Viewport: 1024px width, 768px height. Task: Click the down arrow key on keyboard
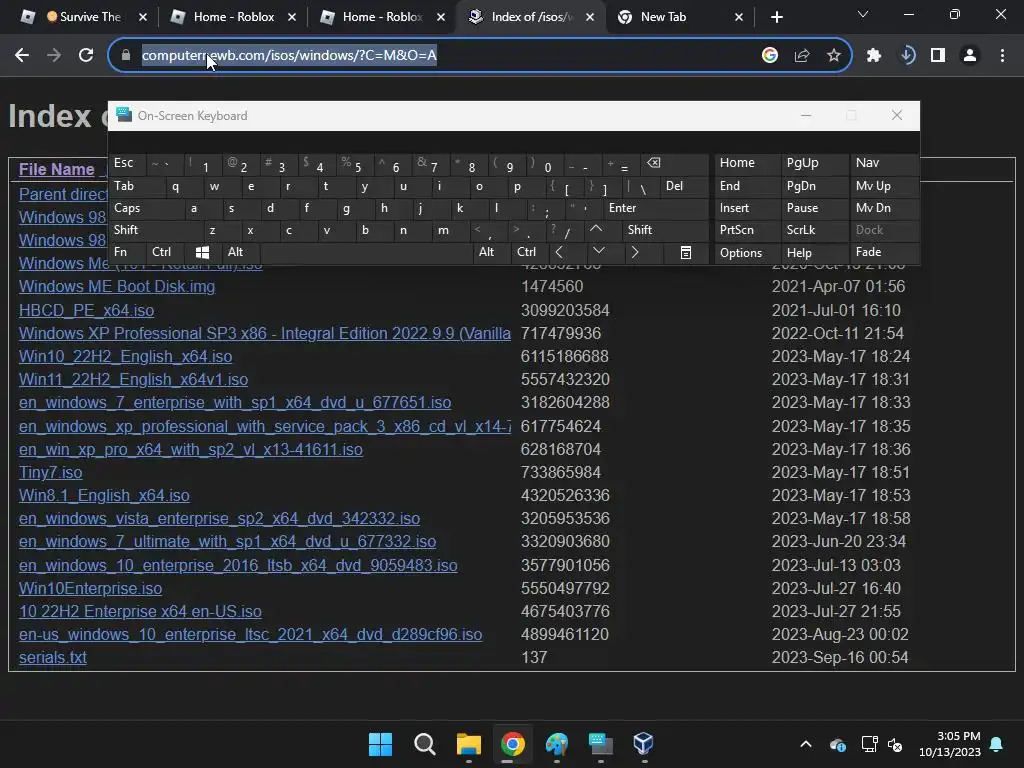tap(598, 253)
